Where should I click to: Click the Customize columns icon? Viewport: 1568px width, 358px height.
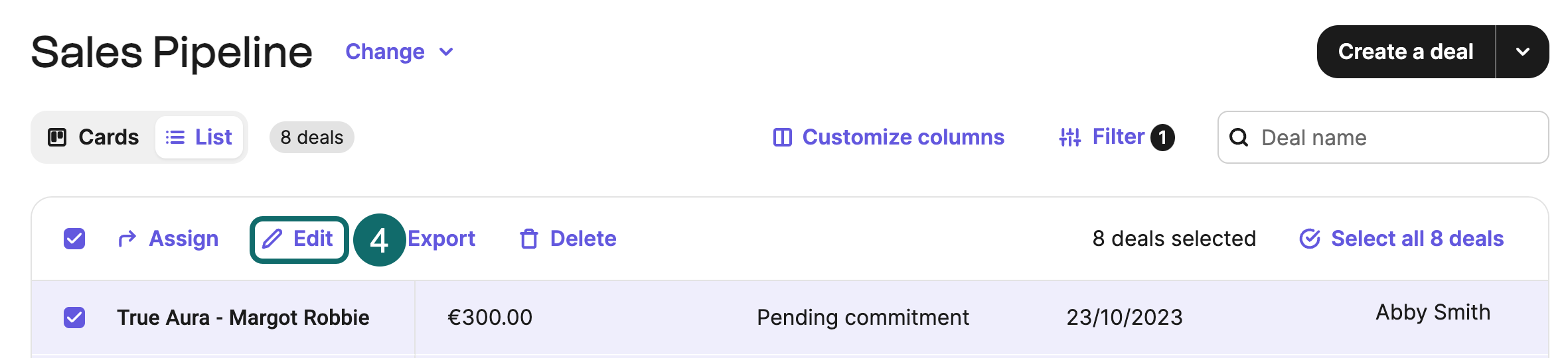pyautogui.click(x=783, y=137)
